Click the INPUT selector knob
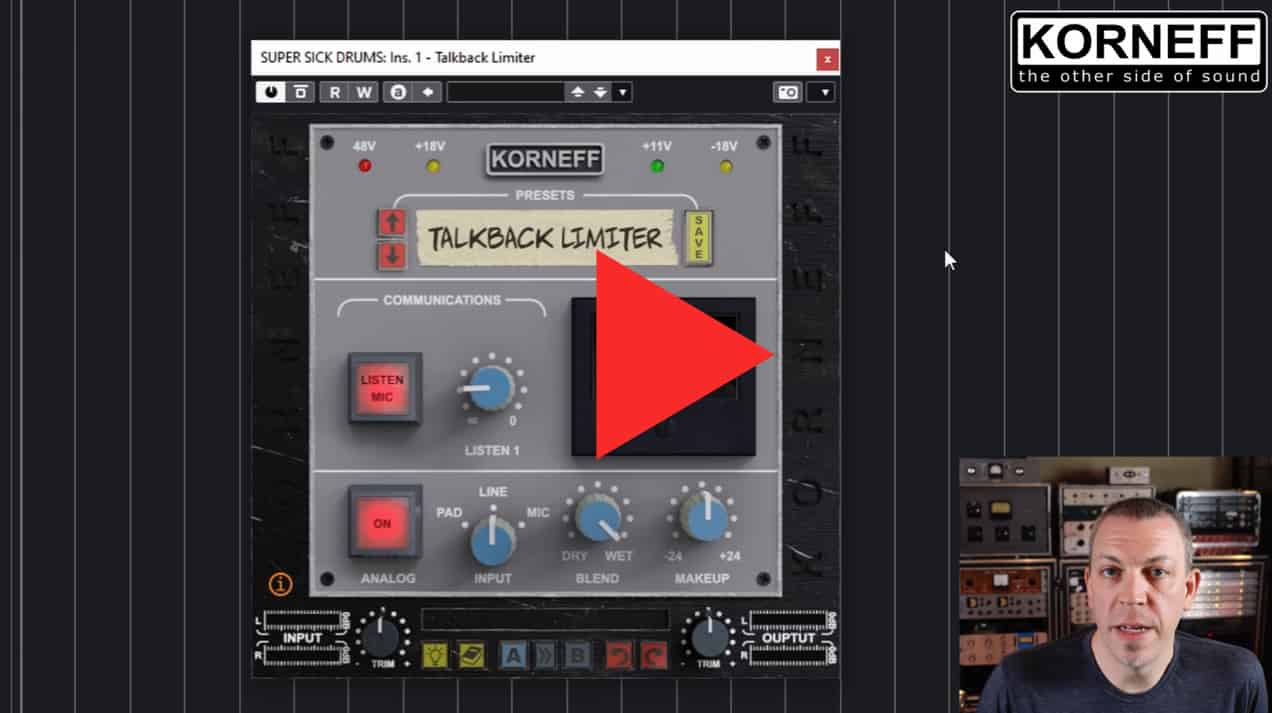The width and height of the screenshot is (1272, 713). 492,541
